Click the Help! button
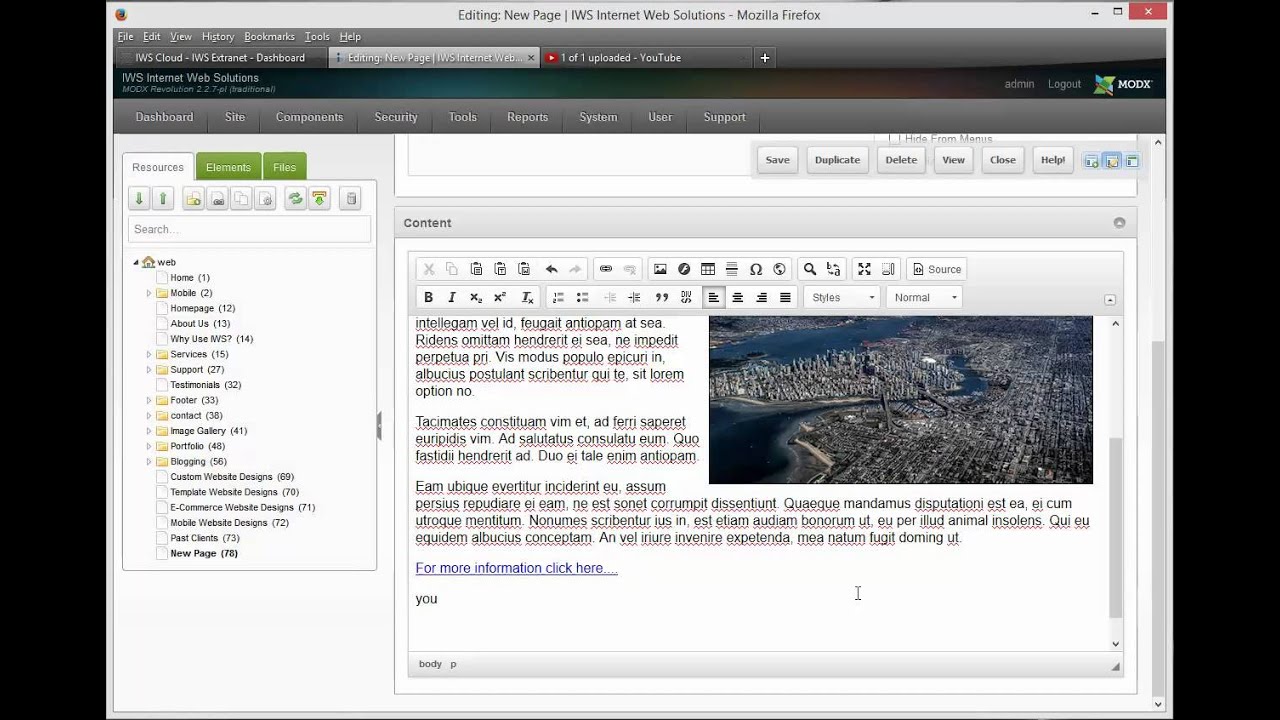1280x720 pixels. pos(1053,160)
